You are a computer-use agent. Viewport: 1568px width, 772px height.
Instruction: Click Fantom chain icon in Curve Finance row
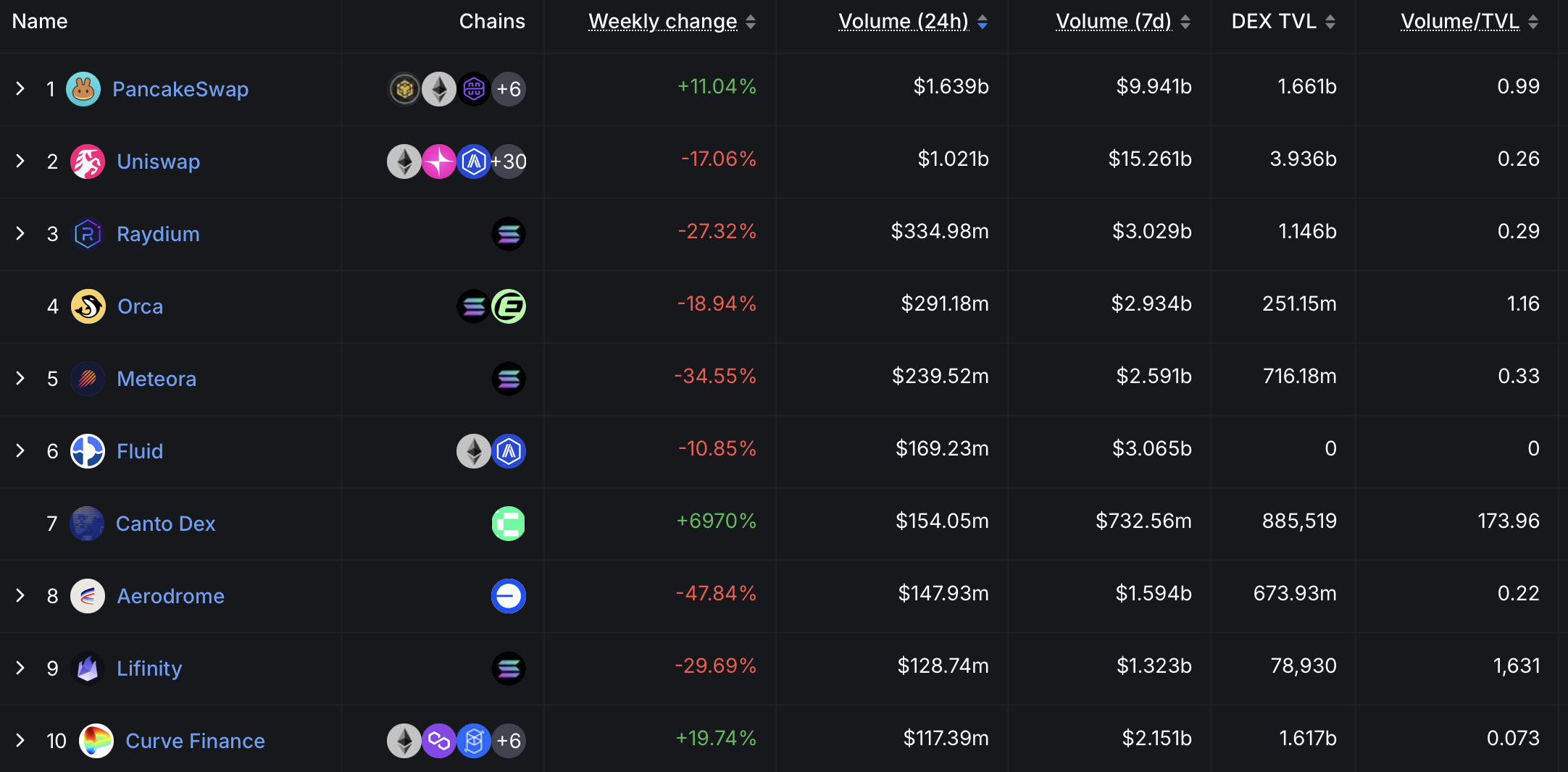coord(474,741)
